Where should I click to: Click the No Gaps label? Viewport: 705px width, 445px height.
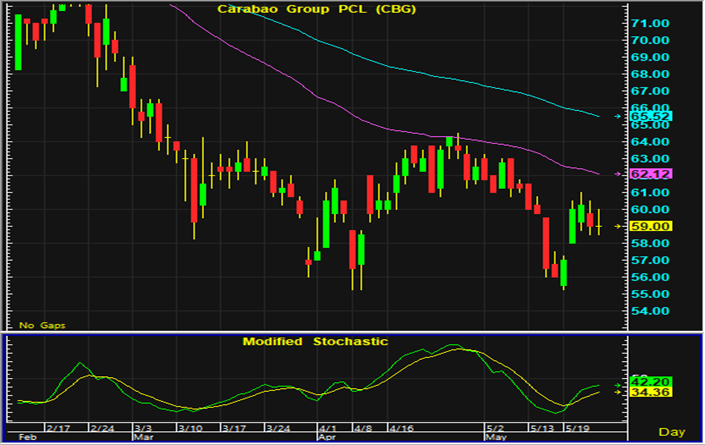[x=42, y=325]
